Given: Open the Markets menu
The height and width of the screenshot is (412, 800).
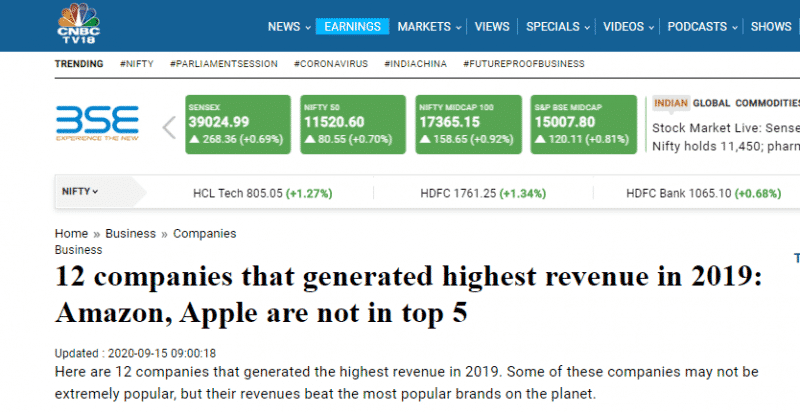Looking at the screenshot, I should coord(424,27).
